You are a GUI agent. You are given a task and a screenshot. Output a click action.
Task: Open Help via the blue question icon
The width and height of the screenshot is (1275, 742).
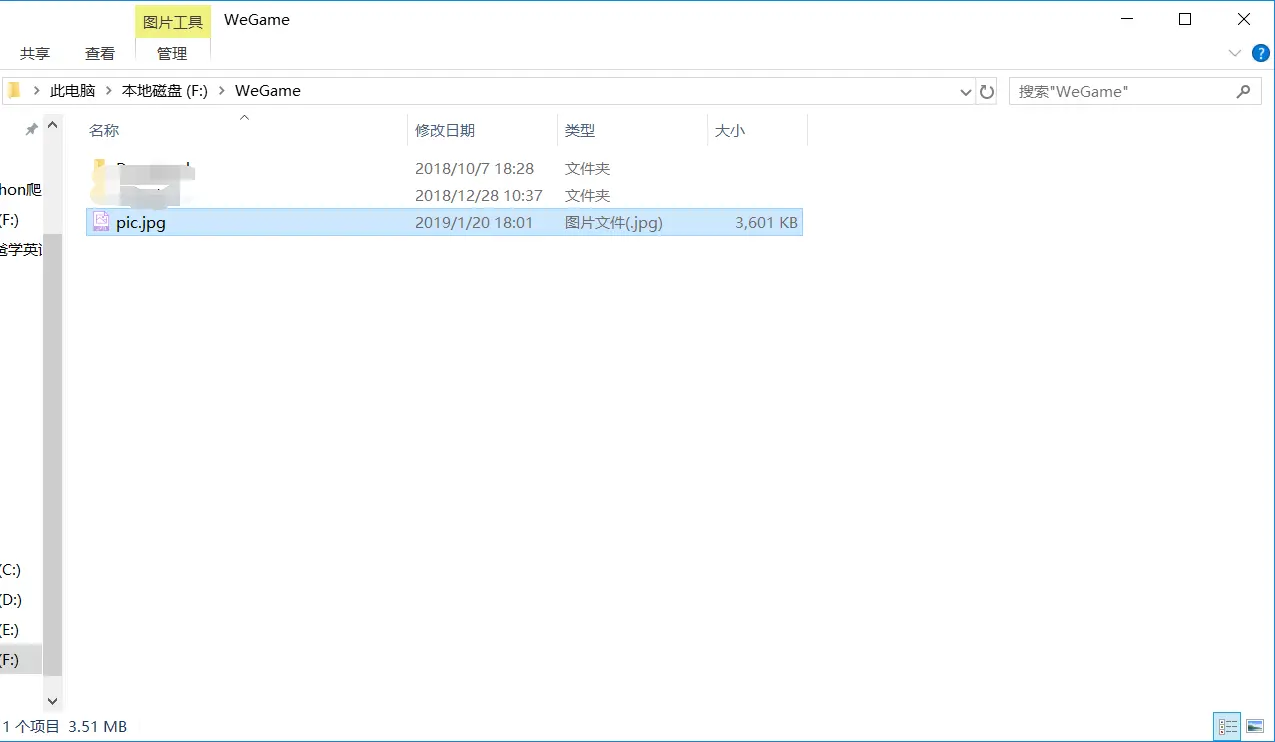1260,53
